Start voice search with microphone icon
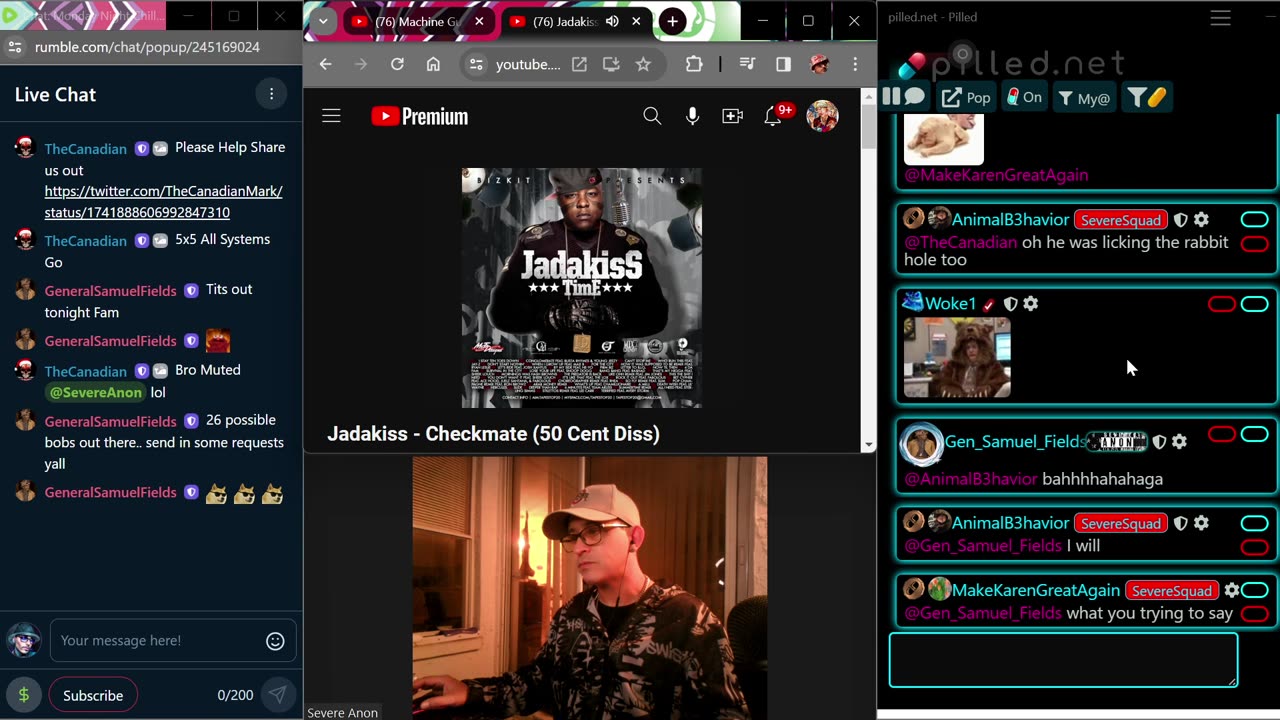The height and width of the screenshot is (720, 1280). pyautogui.click(x=692, y=116)
